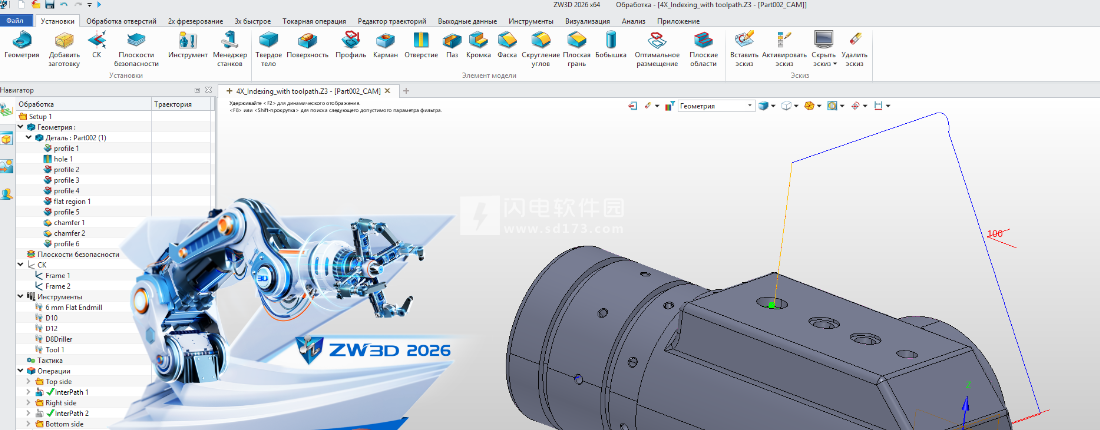
Task: Click Вставить эскиз icon
Action: [744, 43]
